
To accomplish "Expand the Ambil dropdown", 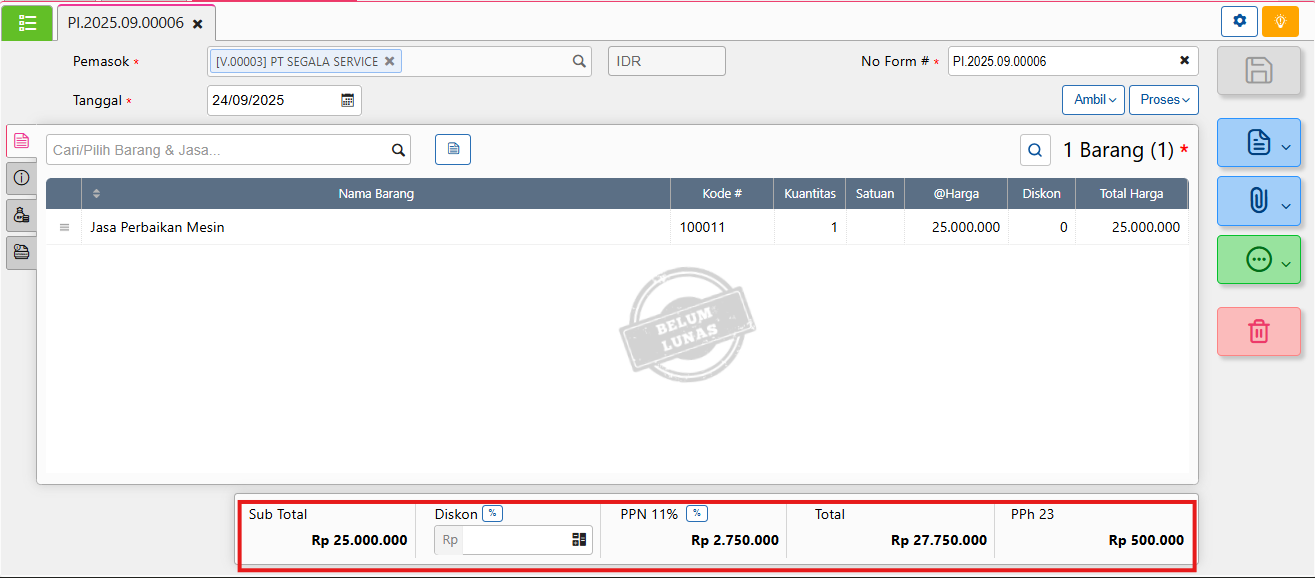I will [1093, 100].
